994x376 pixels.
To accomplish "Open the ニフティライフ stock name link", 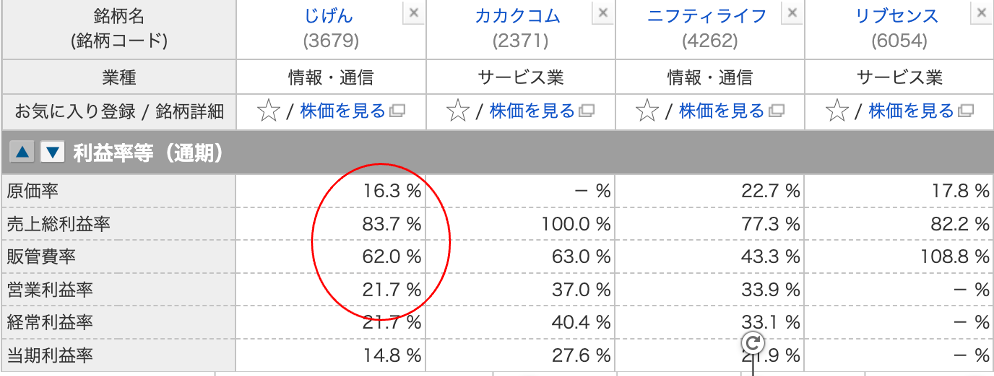I will tap(707, 15).
